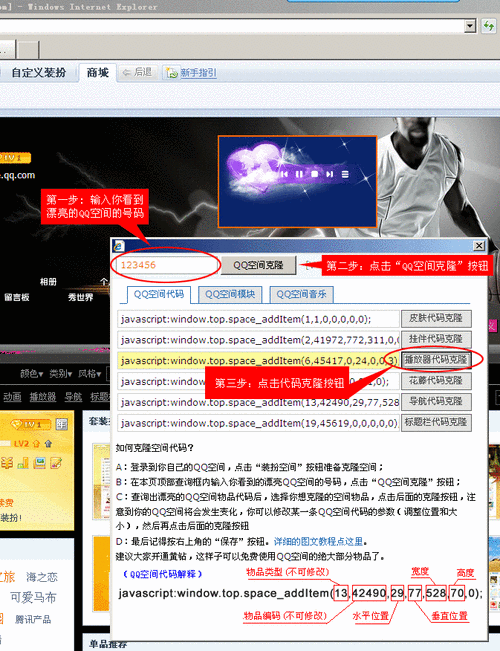Screen dimensions: 500x651
Task: Click the yen coin icon in yellow panel
Action: (7, 463)
